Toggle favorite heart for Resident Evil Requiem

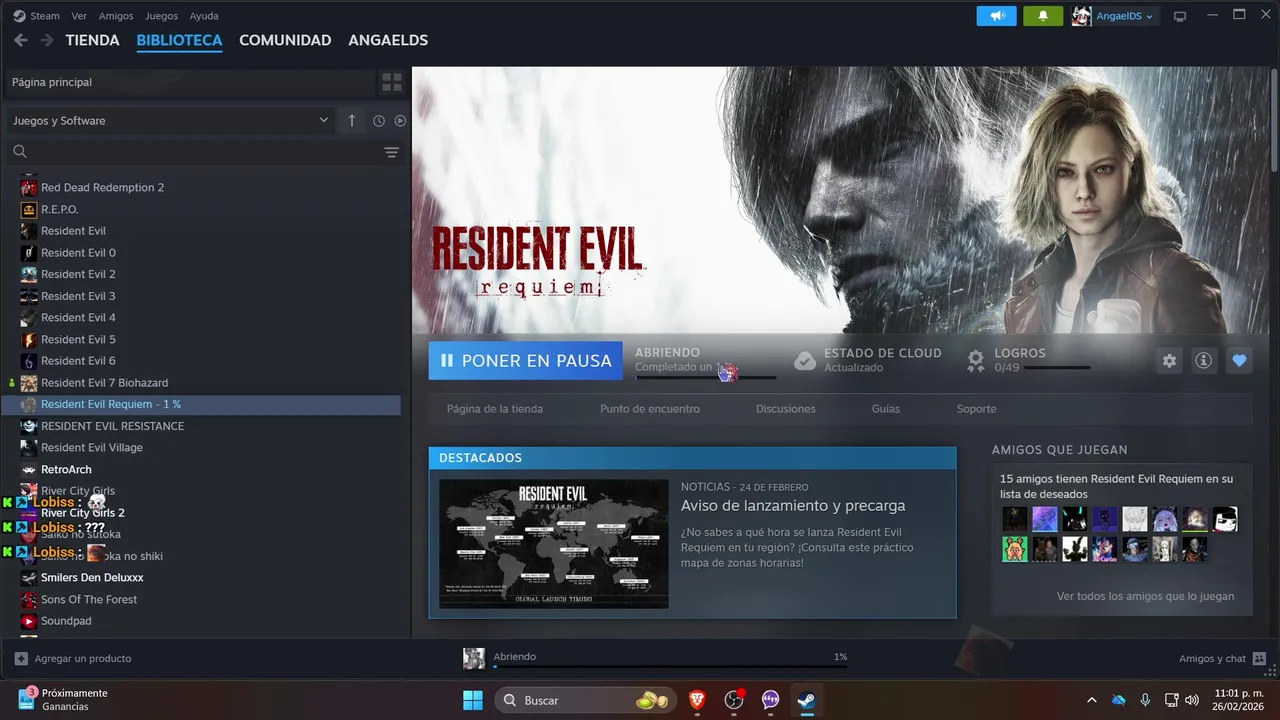[x=1239, y=361]
